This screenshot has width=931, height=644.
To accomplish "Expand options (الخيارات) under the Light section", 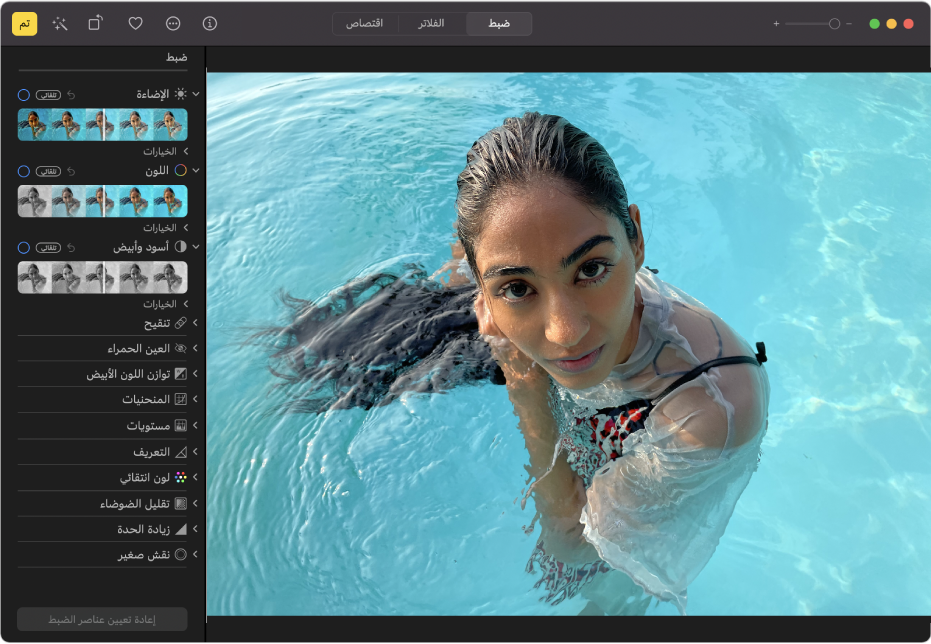I will click(x=185, y=151).
